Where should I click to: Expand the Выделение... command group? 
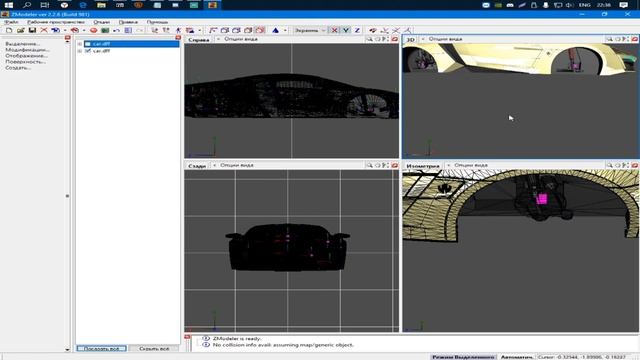coord(23,44)
